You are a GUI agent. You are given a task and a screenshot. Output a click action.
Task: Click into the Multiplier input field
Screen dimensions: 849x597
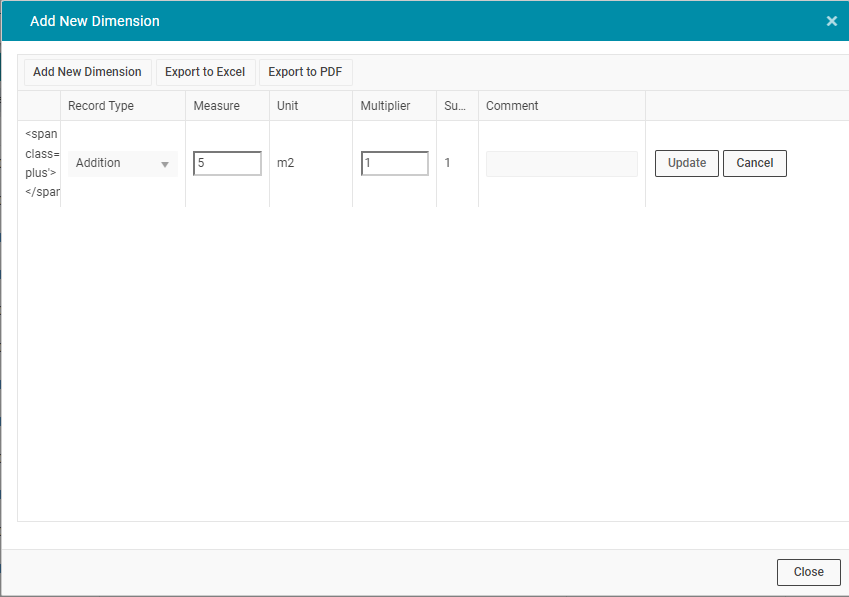tap(395, 163)
